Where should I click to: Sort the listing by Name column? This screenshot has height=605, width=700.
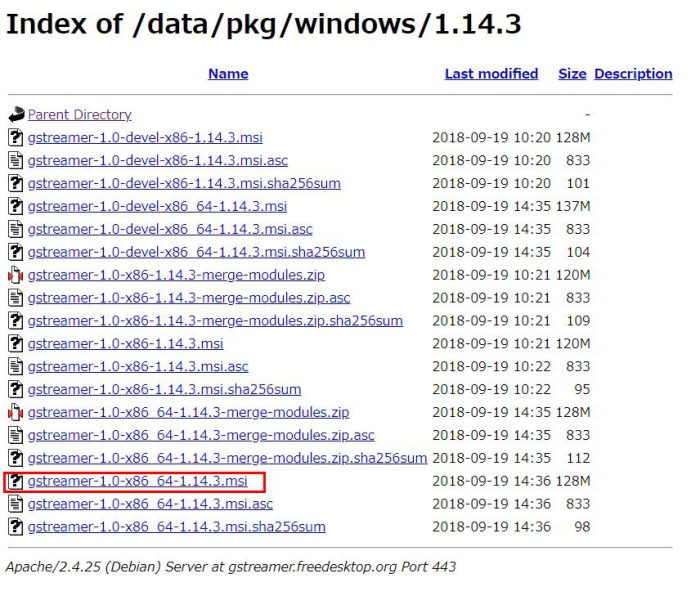(228, 74)
